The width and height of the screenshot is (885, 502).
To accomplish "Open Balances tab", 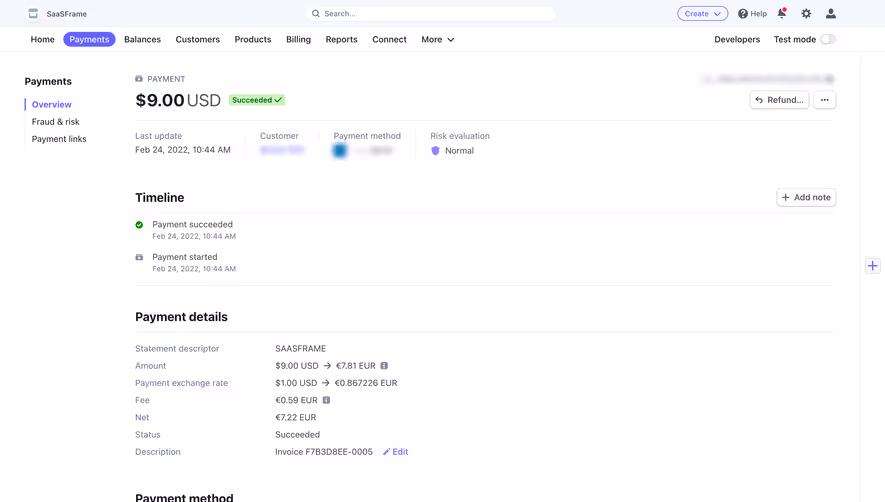I will tap(142, 40).
